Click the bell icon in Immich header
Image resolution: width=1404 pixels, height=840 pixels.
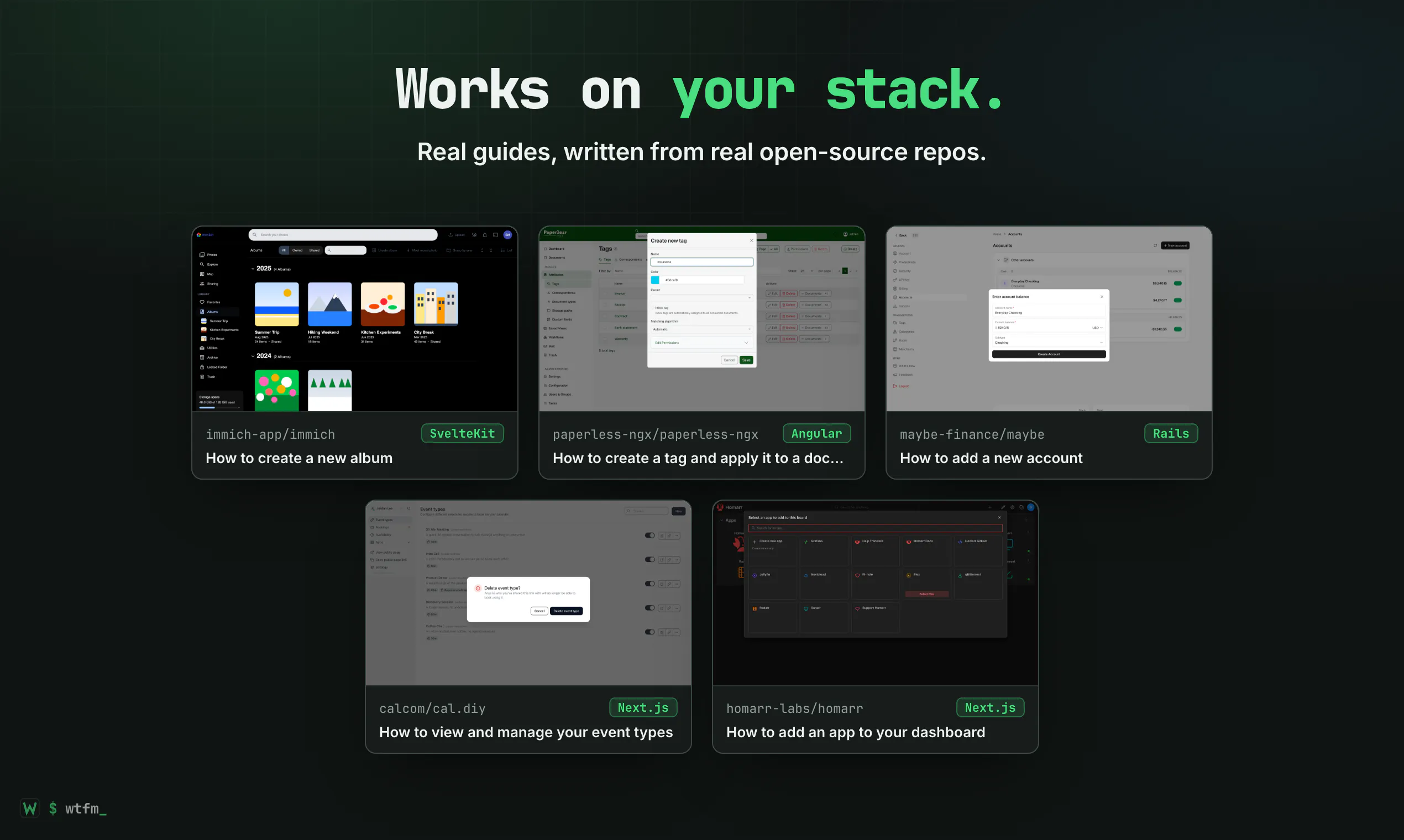click(485, 235)
